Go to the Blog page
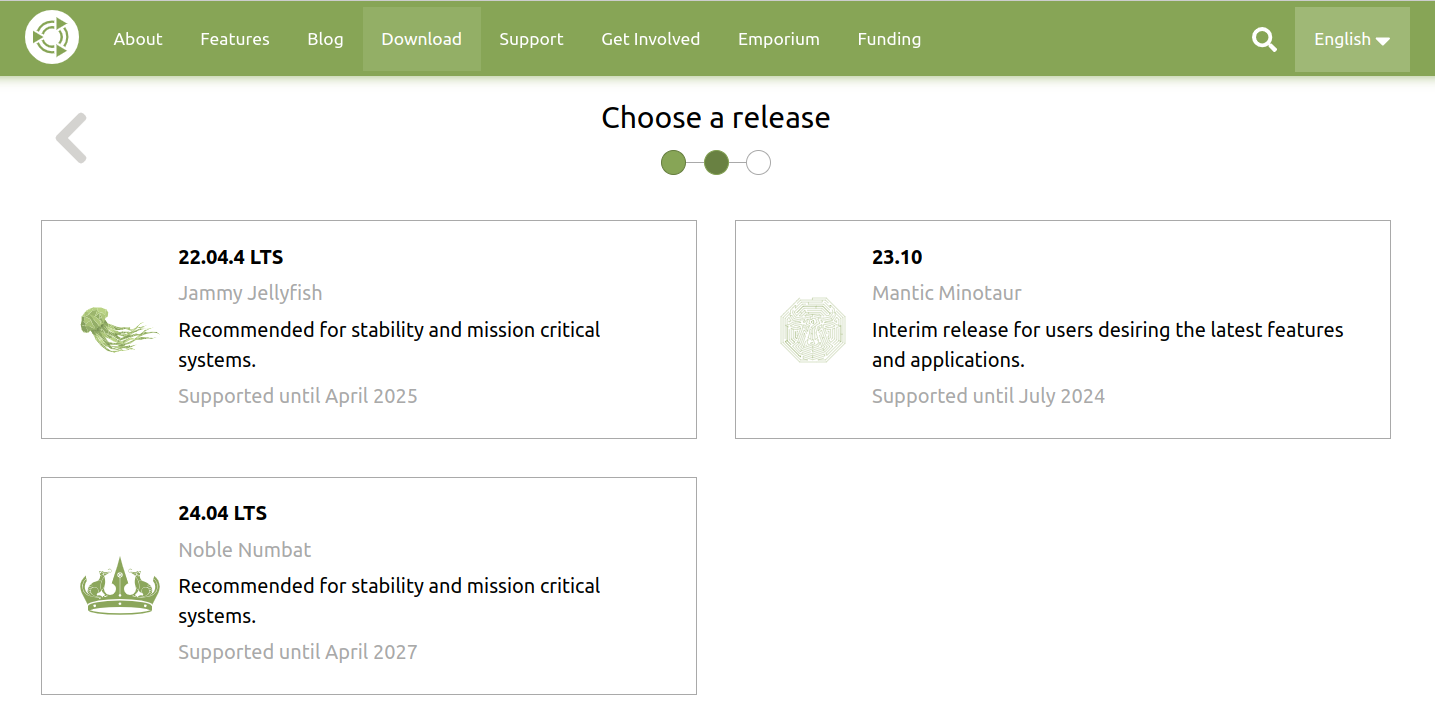 325,39
